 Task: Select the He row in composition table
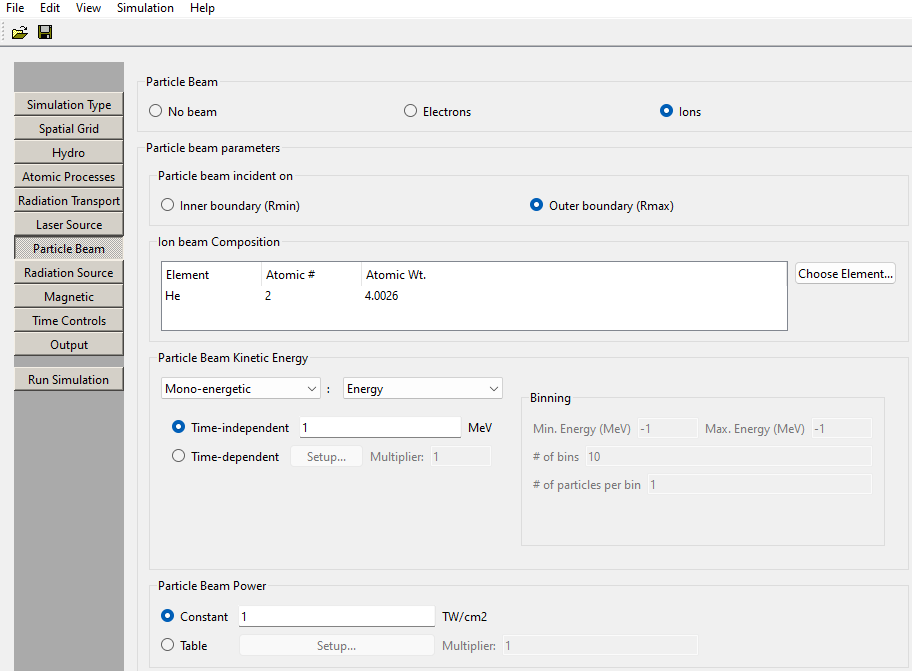(x=300, y=296)
